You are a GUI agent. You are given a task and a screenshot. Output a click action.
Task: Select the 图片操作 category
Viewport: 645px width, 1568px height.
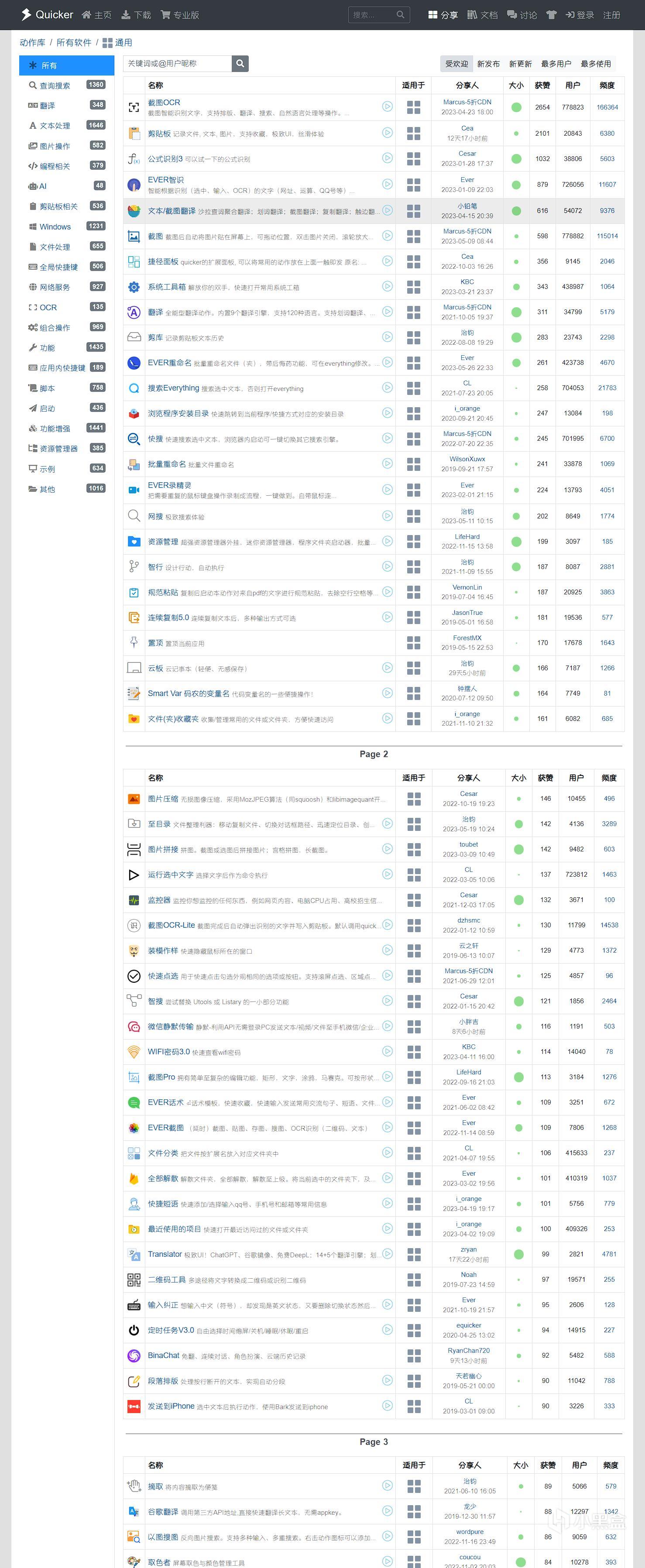click(x=67, y=145)
